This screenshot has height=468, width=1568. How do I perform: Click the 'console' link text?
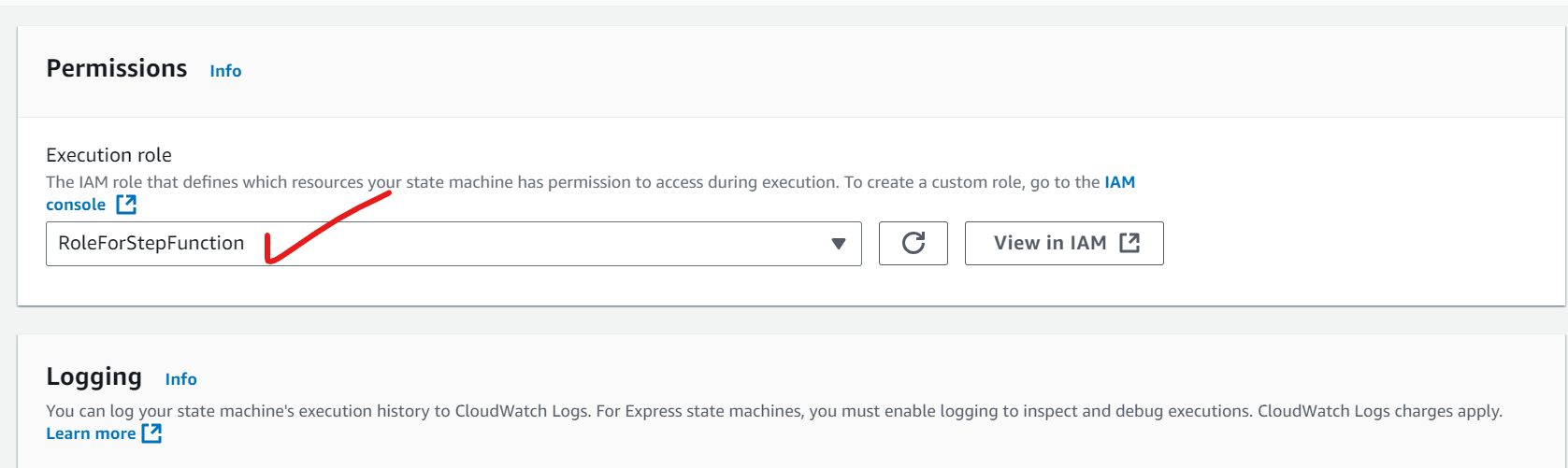(x=76, y=205)
